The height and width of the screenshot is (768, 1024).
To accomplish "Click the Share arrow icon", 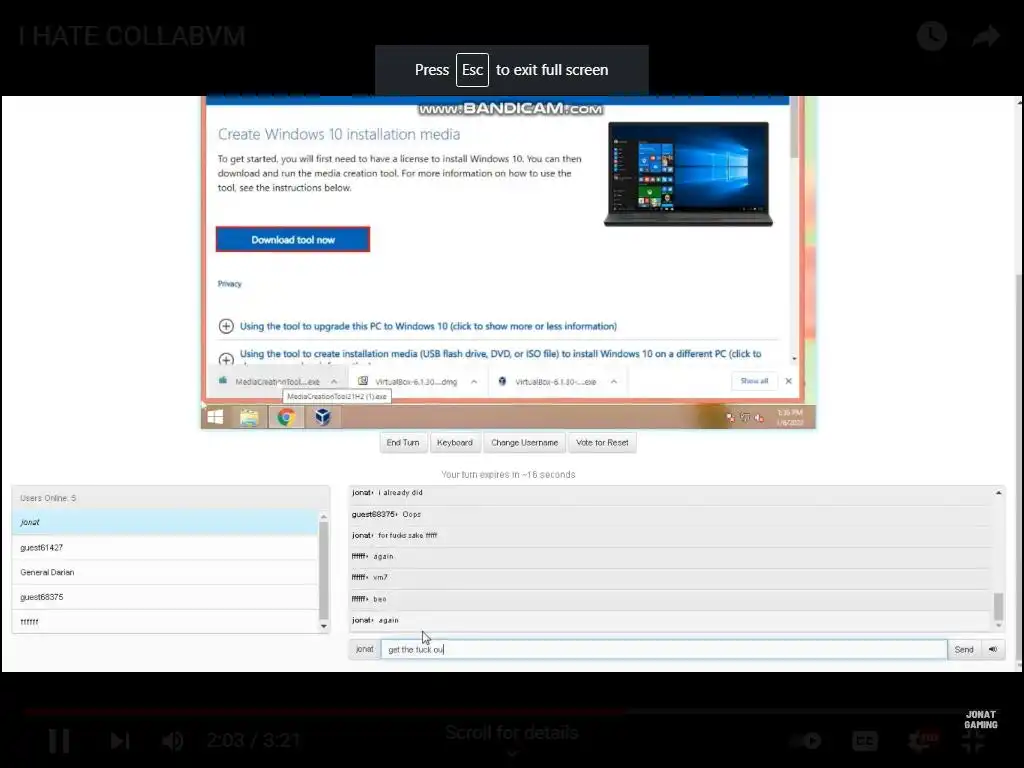I will click(x=985, y=36).
